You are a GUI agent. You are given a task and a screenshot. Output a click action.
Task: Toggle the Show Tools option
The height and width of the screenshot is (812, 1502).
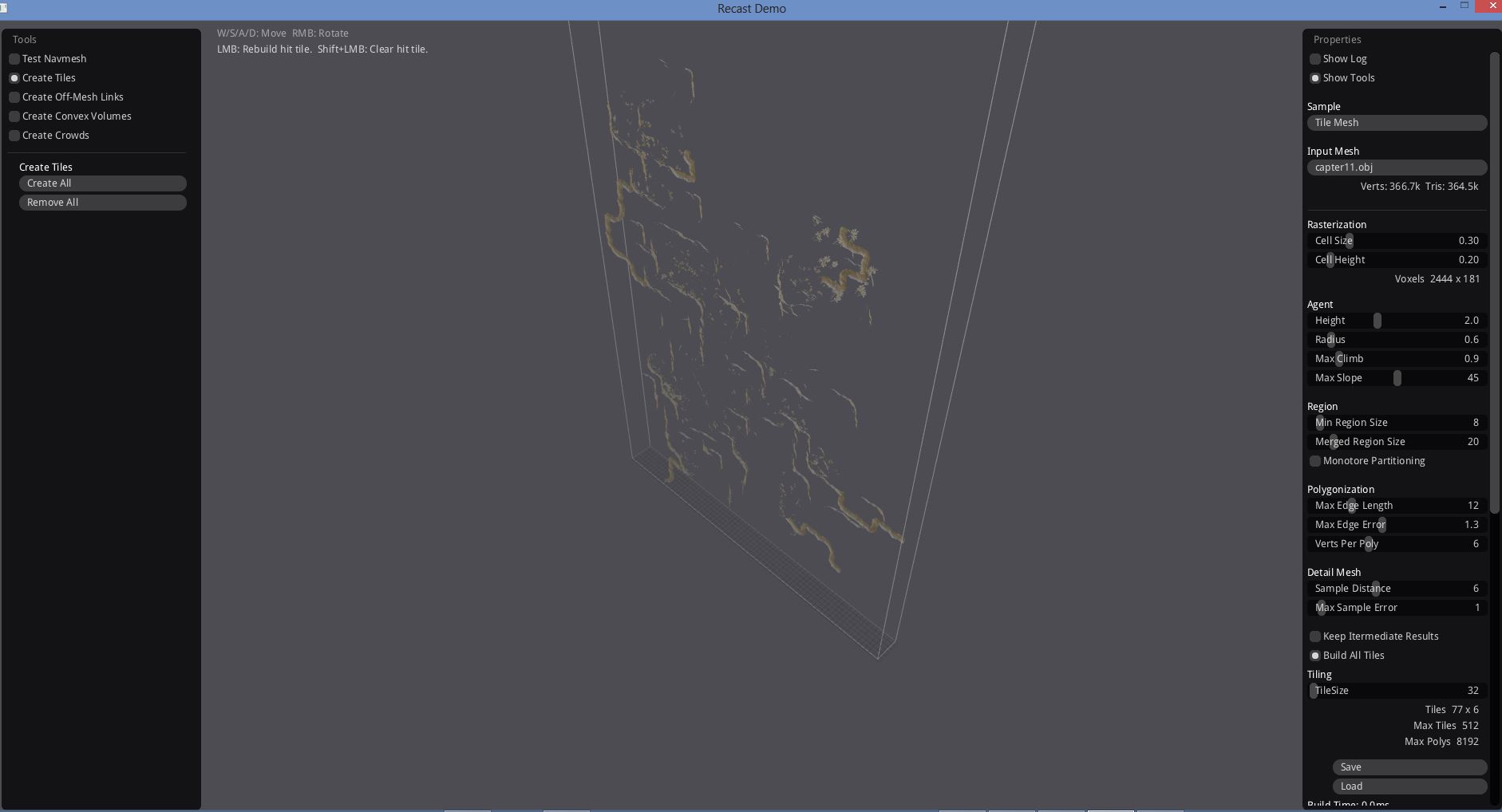pos(1315,78)
